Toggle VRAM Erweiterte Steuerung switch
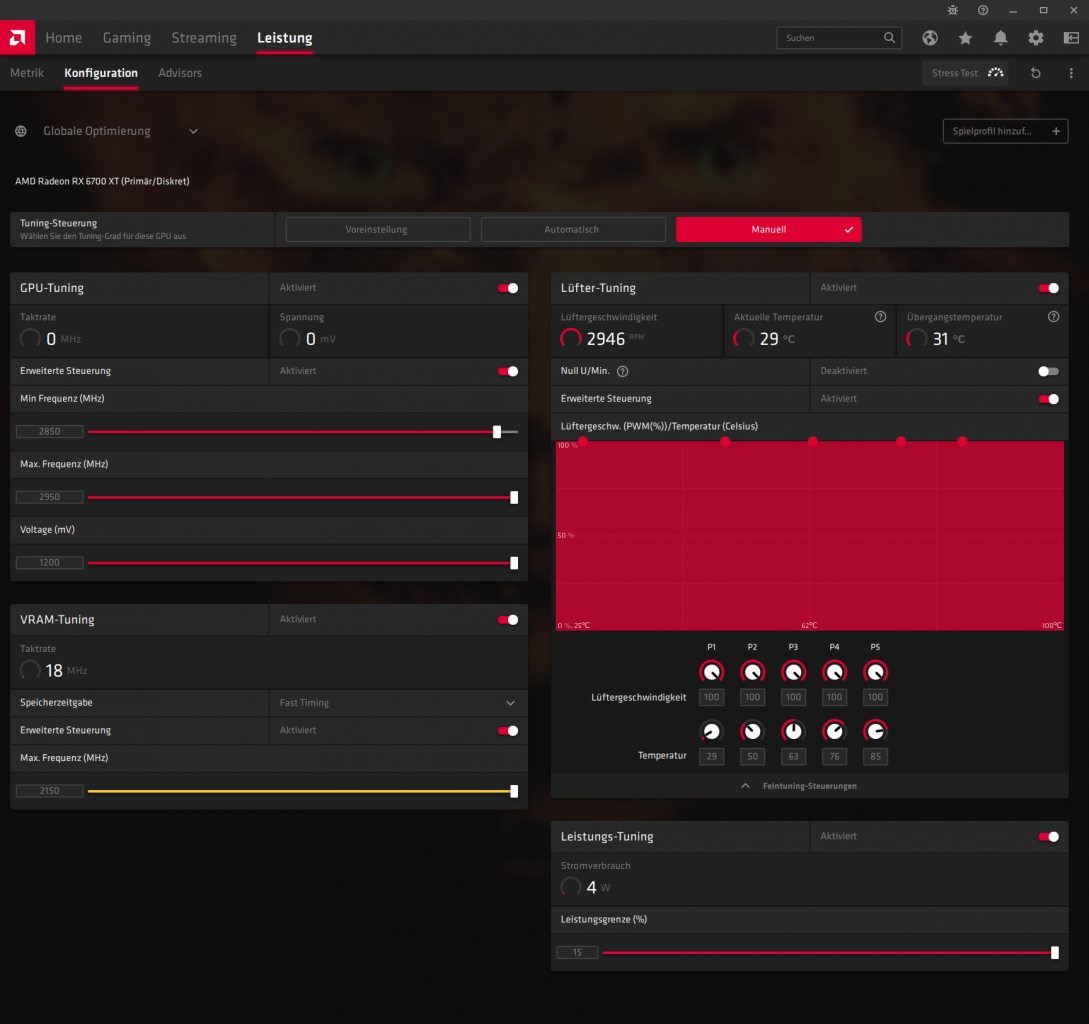The height and width of the screenshot is (1024, 1089). [x=508, y=731]
